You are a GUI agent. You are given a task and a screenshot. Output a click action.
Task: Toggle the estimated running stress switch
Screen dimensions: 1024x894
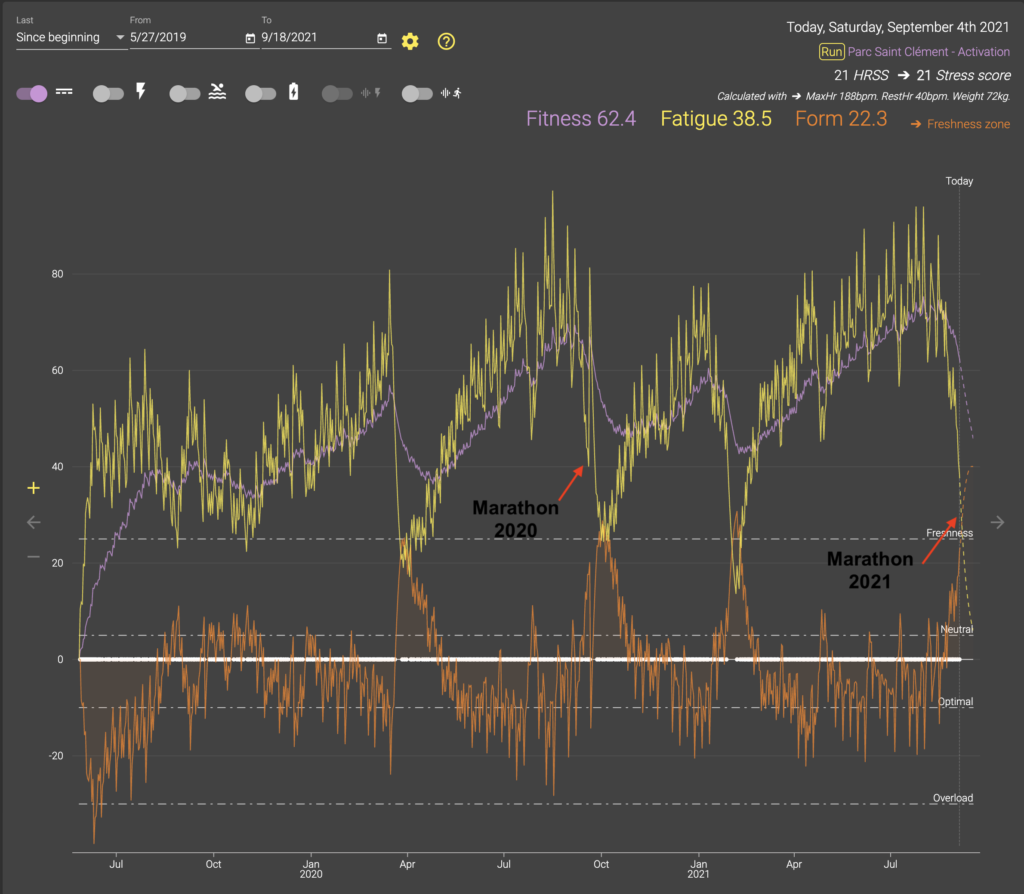(x=417, y=93)
